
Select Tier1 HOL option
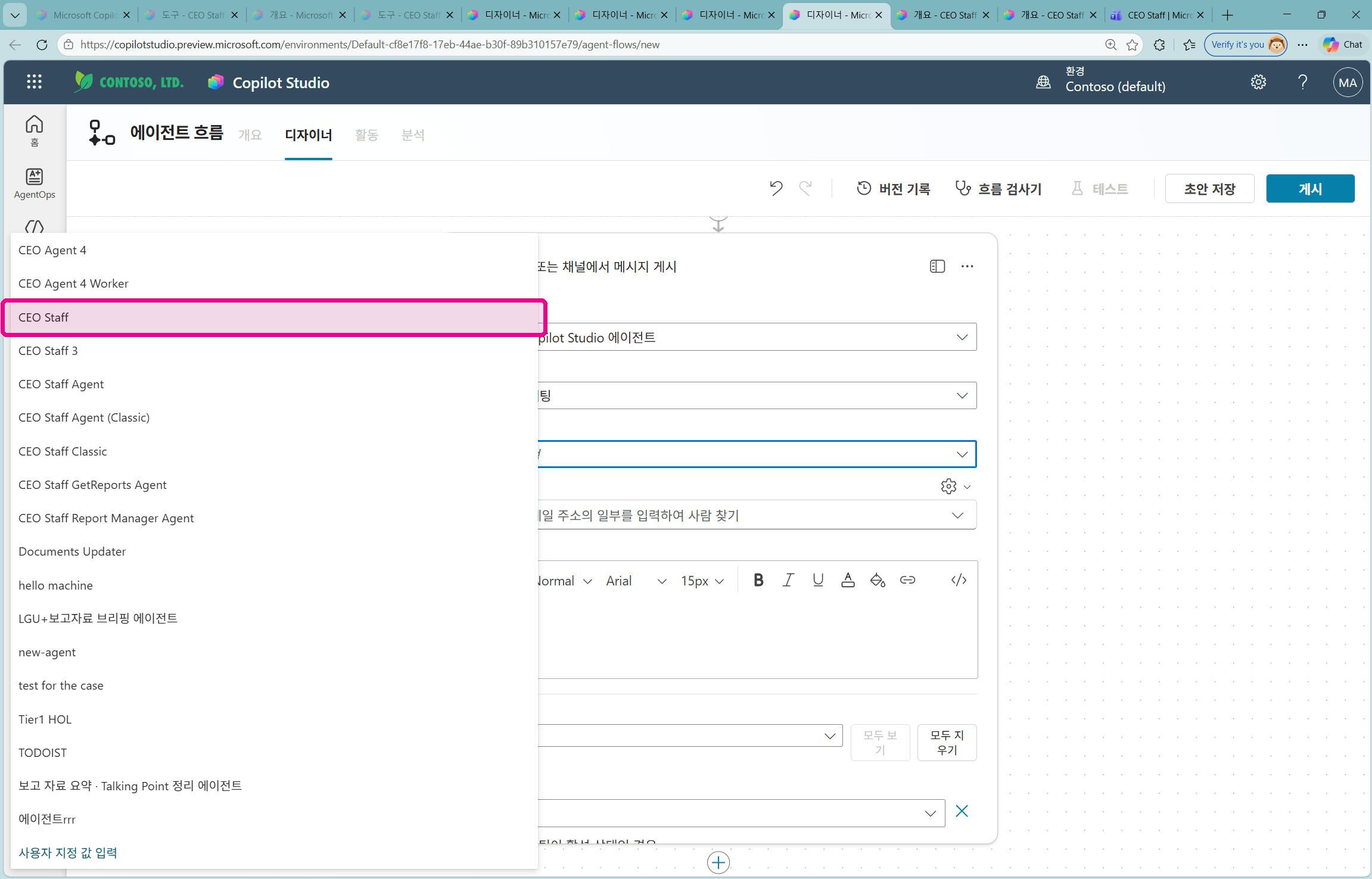(274, 719)
